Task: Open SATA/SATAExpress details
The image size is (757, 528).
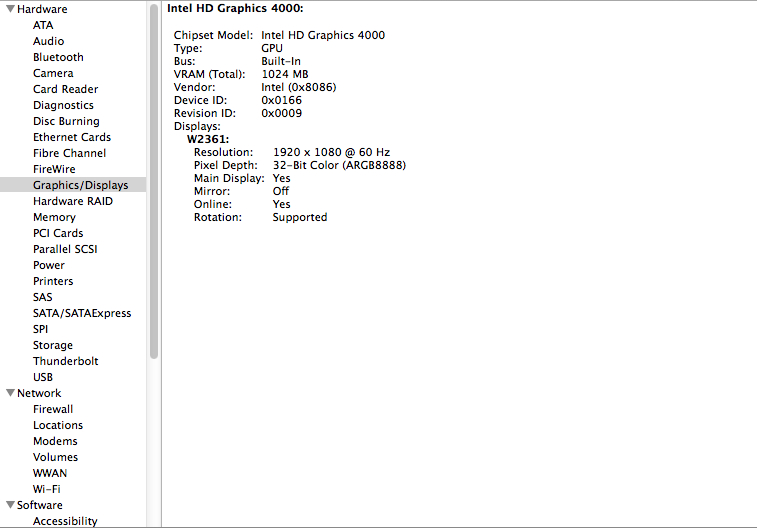Action: pos(82,313)
